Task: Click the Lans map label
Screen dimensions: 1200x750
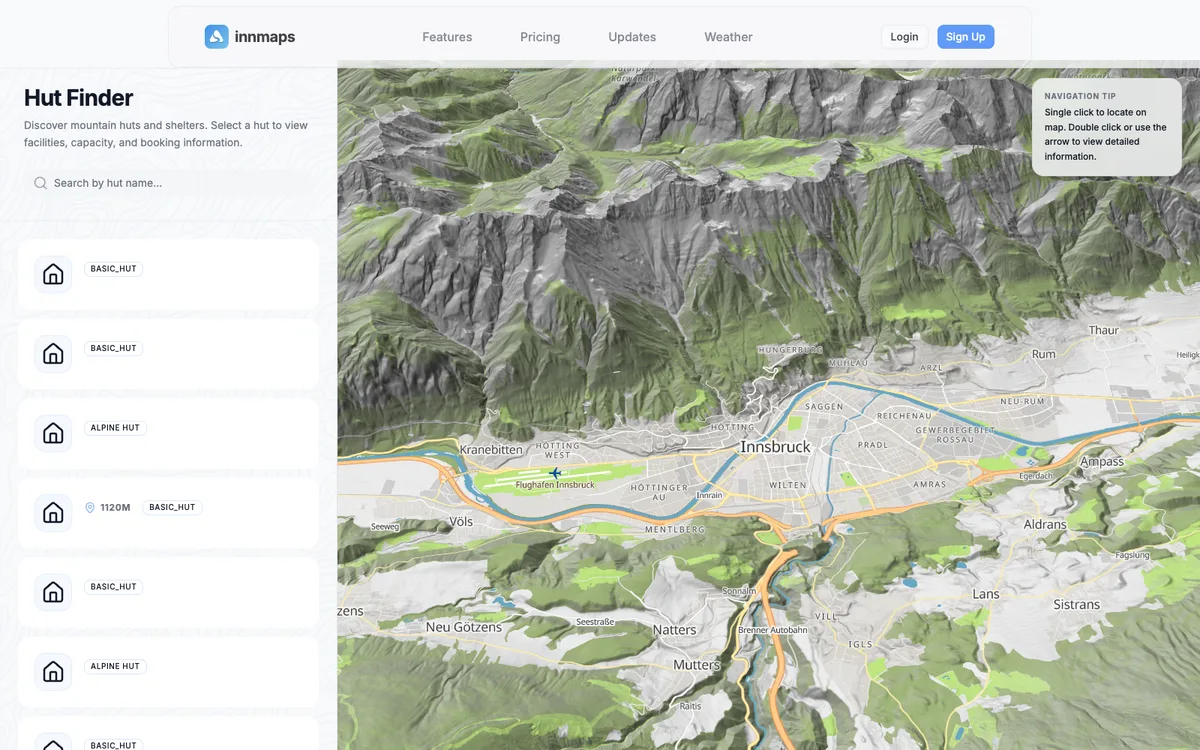Action: pos(986,594)
